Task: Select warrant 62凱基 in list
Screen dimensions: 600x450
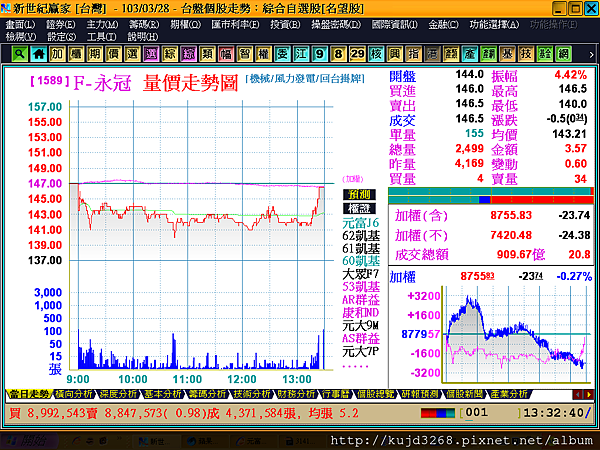Action: (361, 236)
